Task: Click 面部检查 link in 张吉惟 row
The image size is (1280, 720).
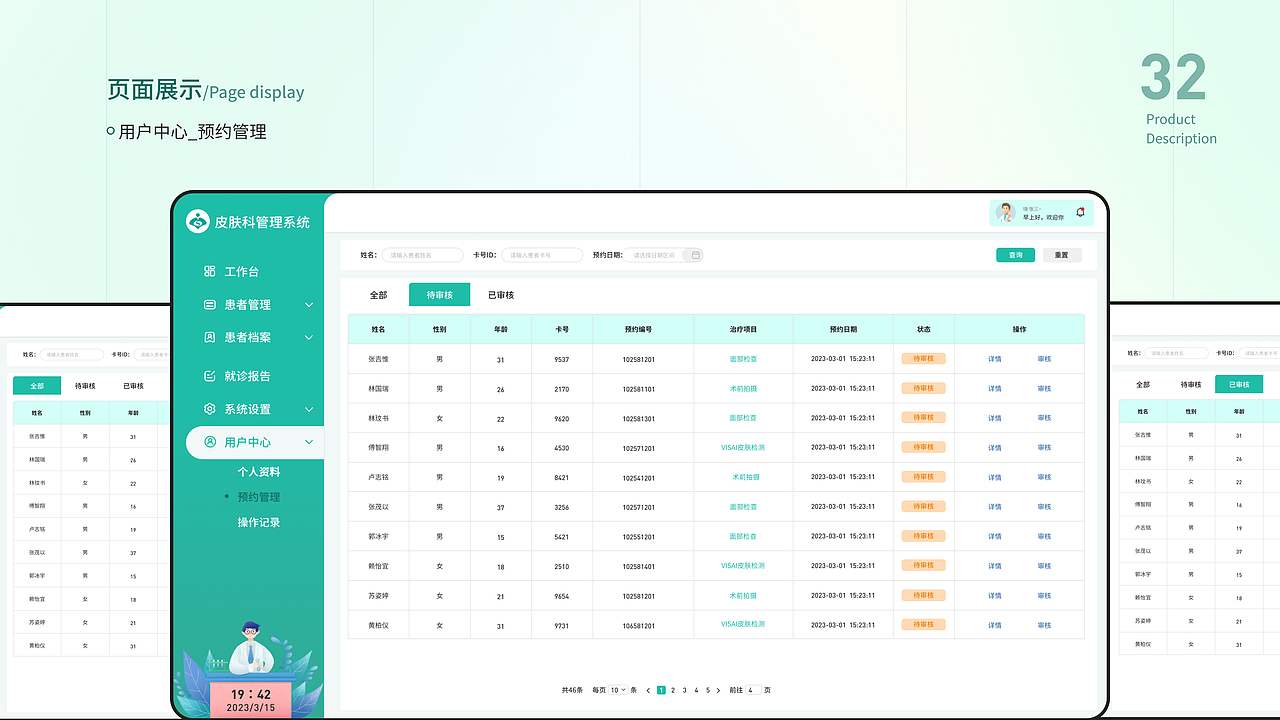Action: point(743,359)
